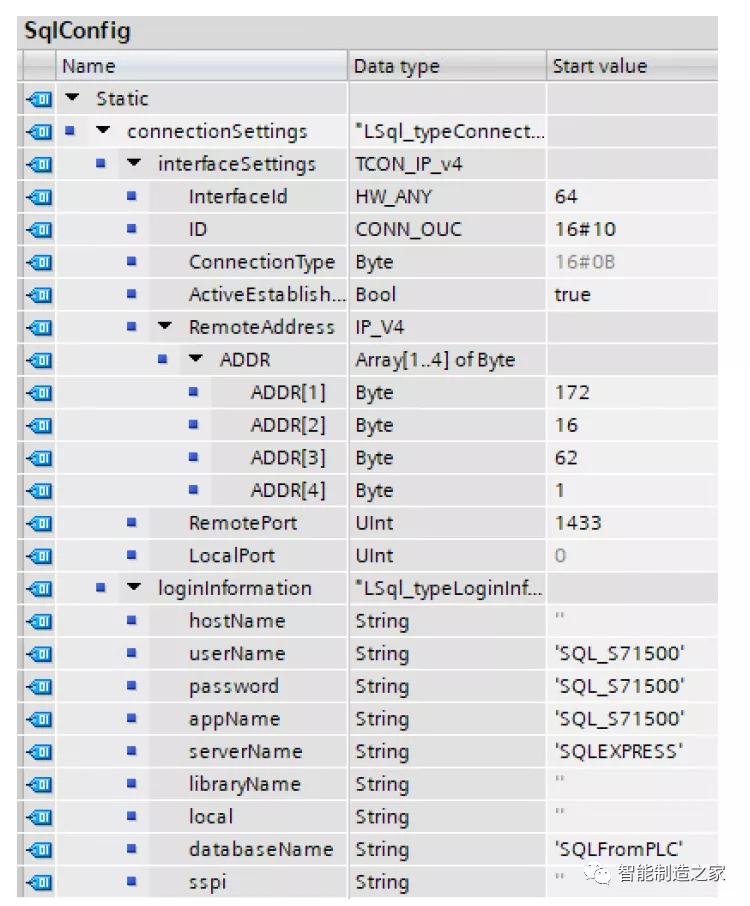
Task: Select the InterfaceId start value 64
Action: (x=632, y=197)
